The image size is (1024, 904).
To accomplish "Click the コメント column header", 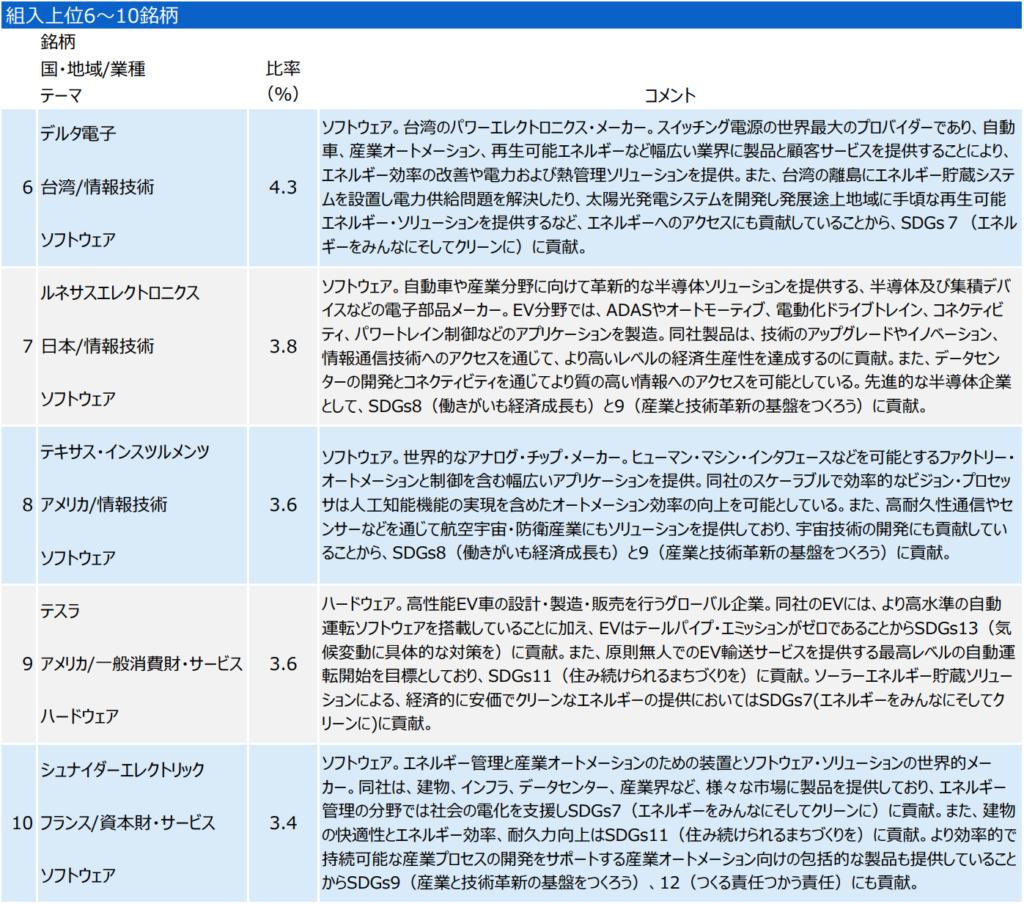I will (670, 95).
